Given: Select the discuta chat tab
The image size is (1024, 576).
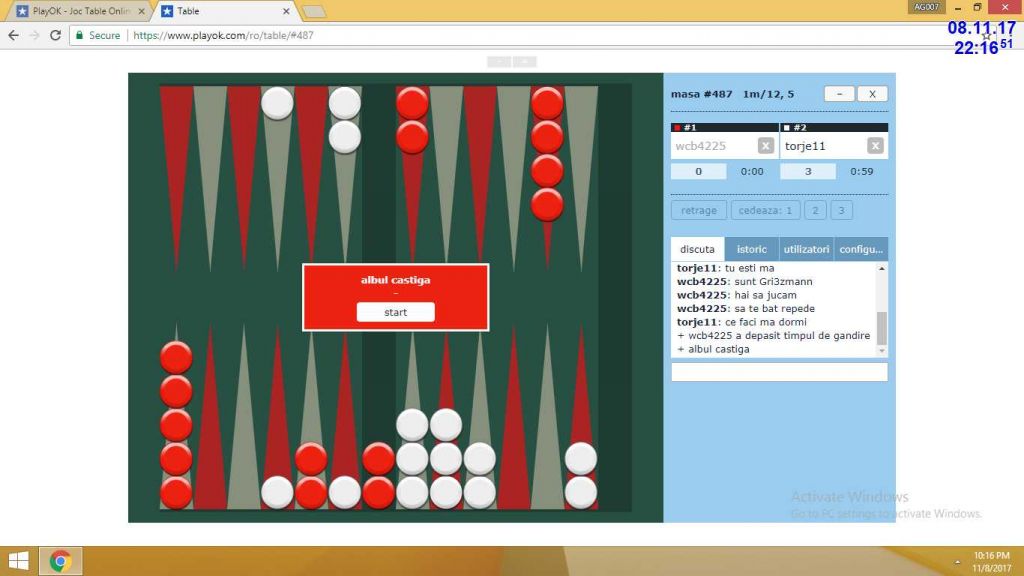Looking at the screenshot, I should pos(697,250).
